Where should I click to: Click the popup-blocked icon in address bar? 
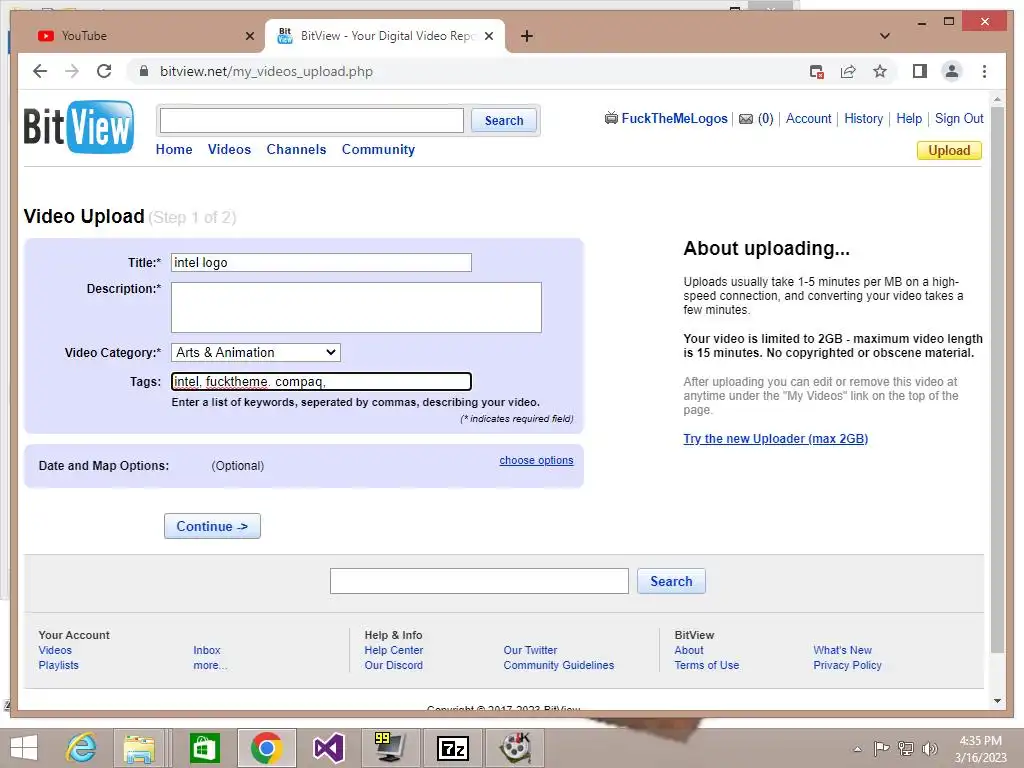816,71
